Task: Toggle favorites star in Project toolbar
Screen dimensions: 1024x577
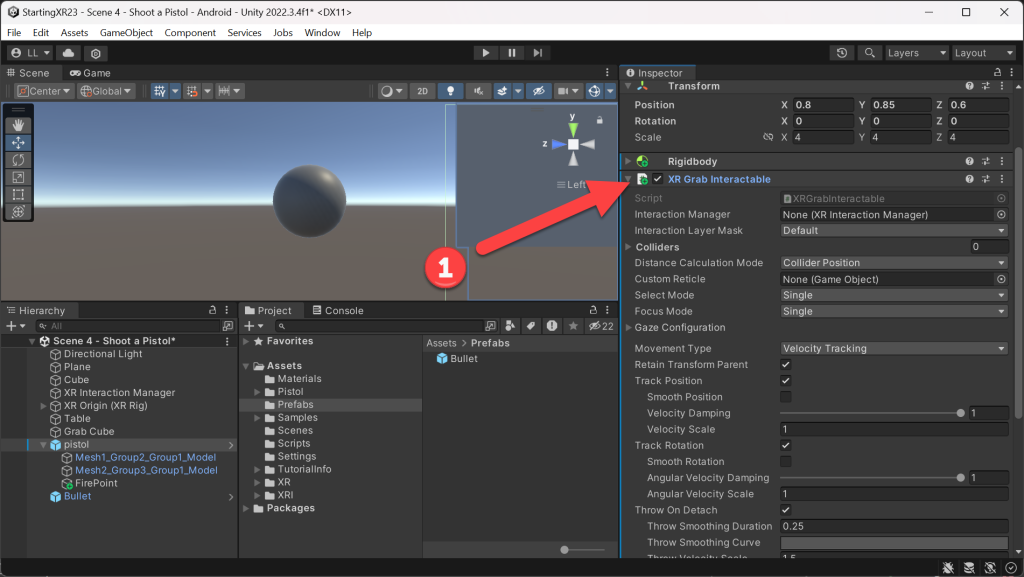Action: coord(573,326)
